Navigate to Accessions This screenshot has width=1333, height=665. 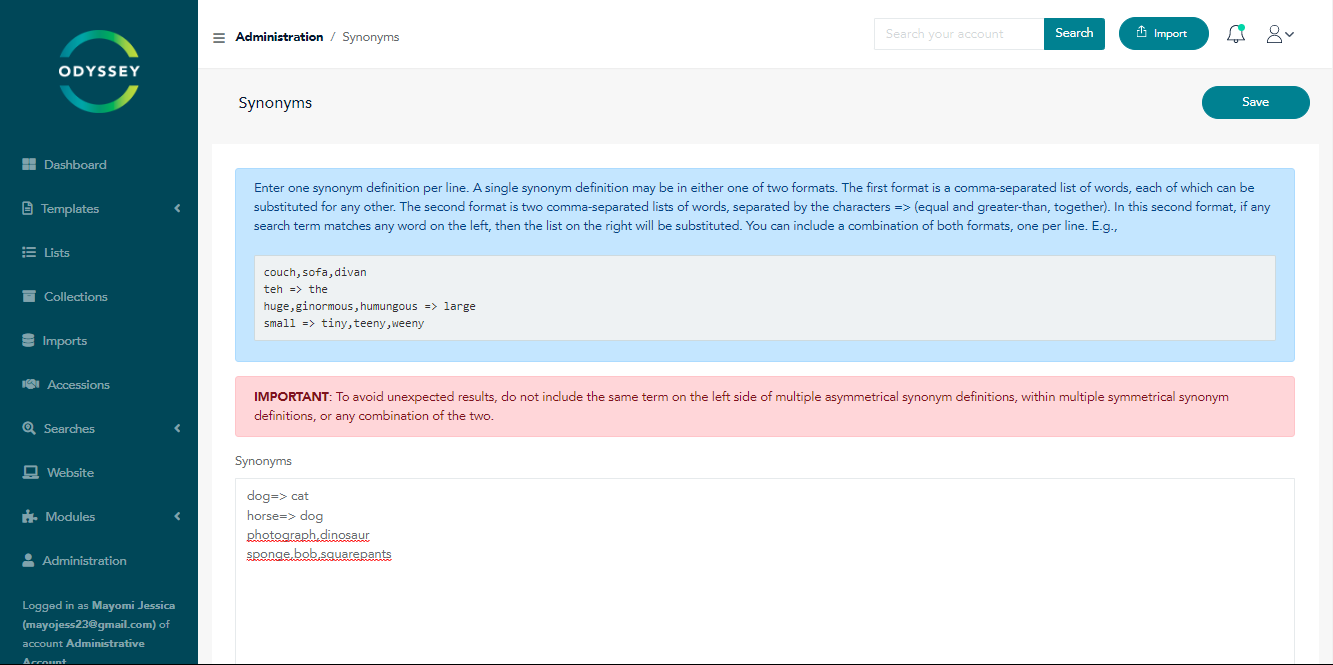tap(79, 385)
